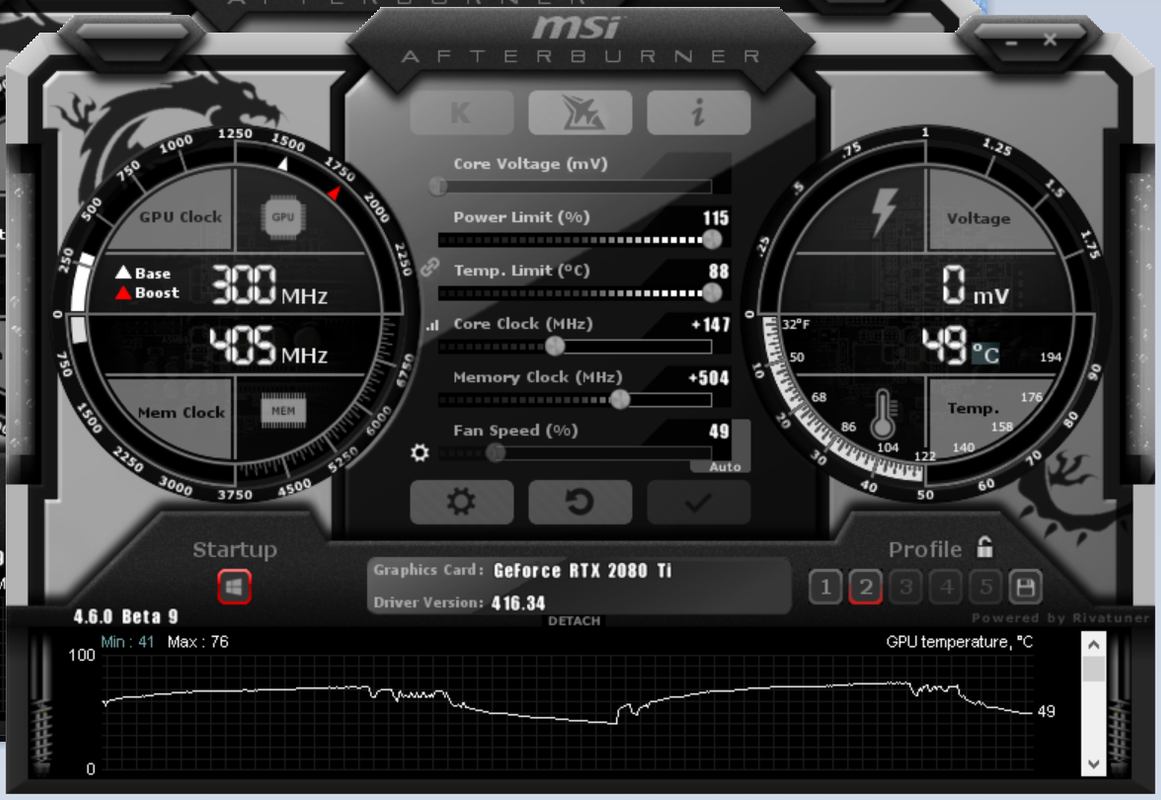Screen dimensions: 1161x800
Task: Launch the OC Scanner jet icon
Action: coord(580,113)
